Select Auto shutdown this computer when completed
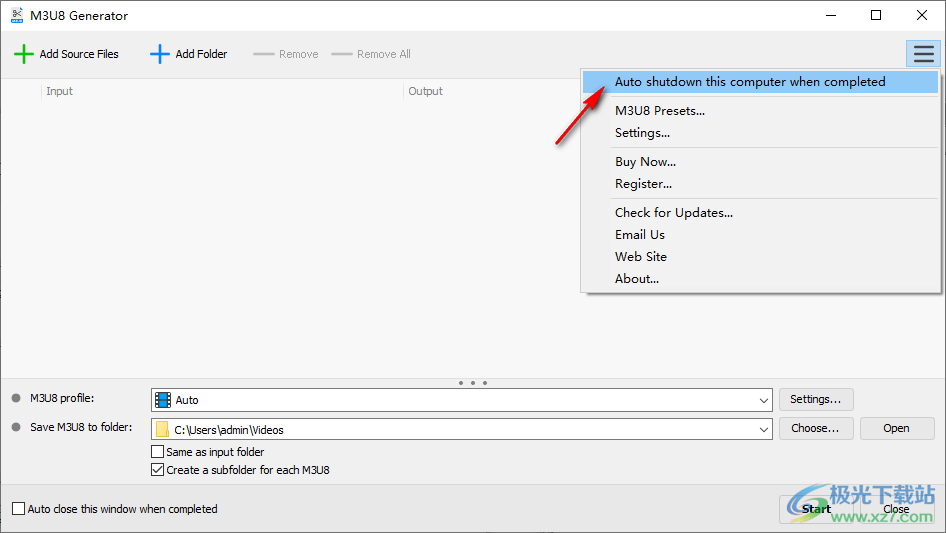 pos(760,82)
